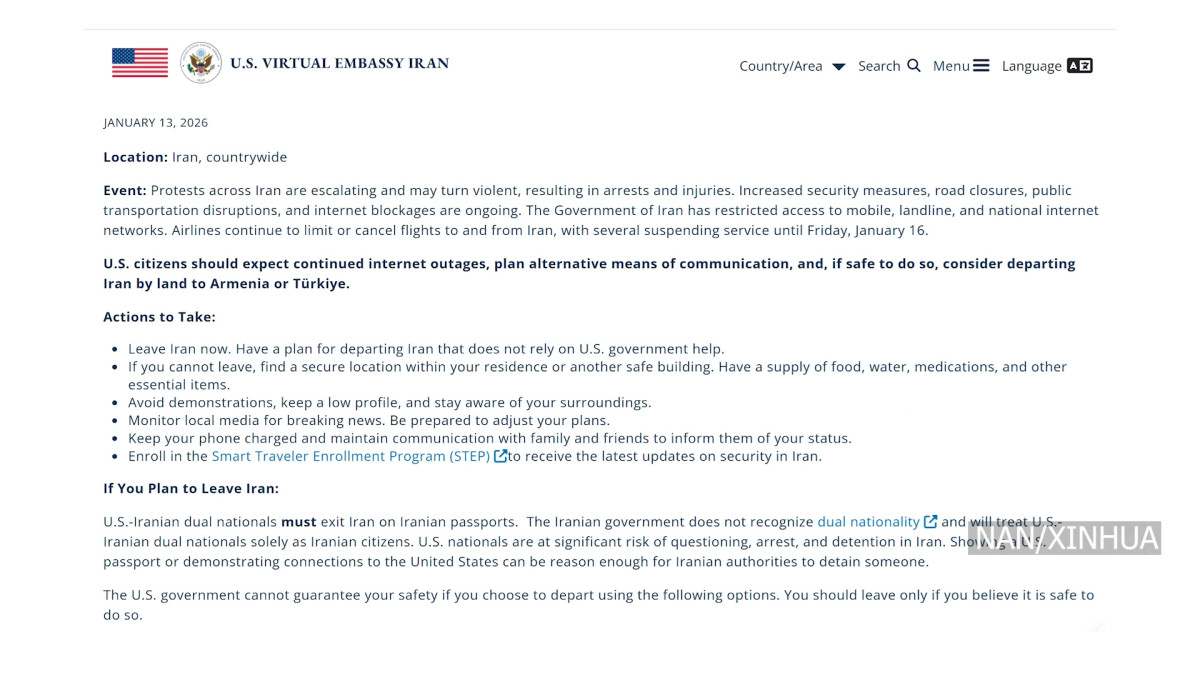Open Smart Traveler Enrollment Program (STEP) link

(x=351, y=456)
